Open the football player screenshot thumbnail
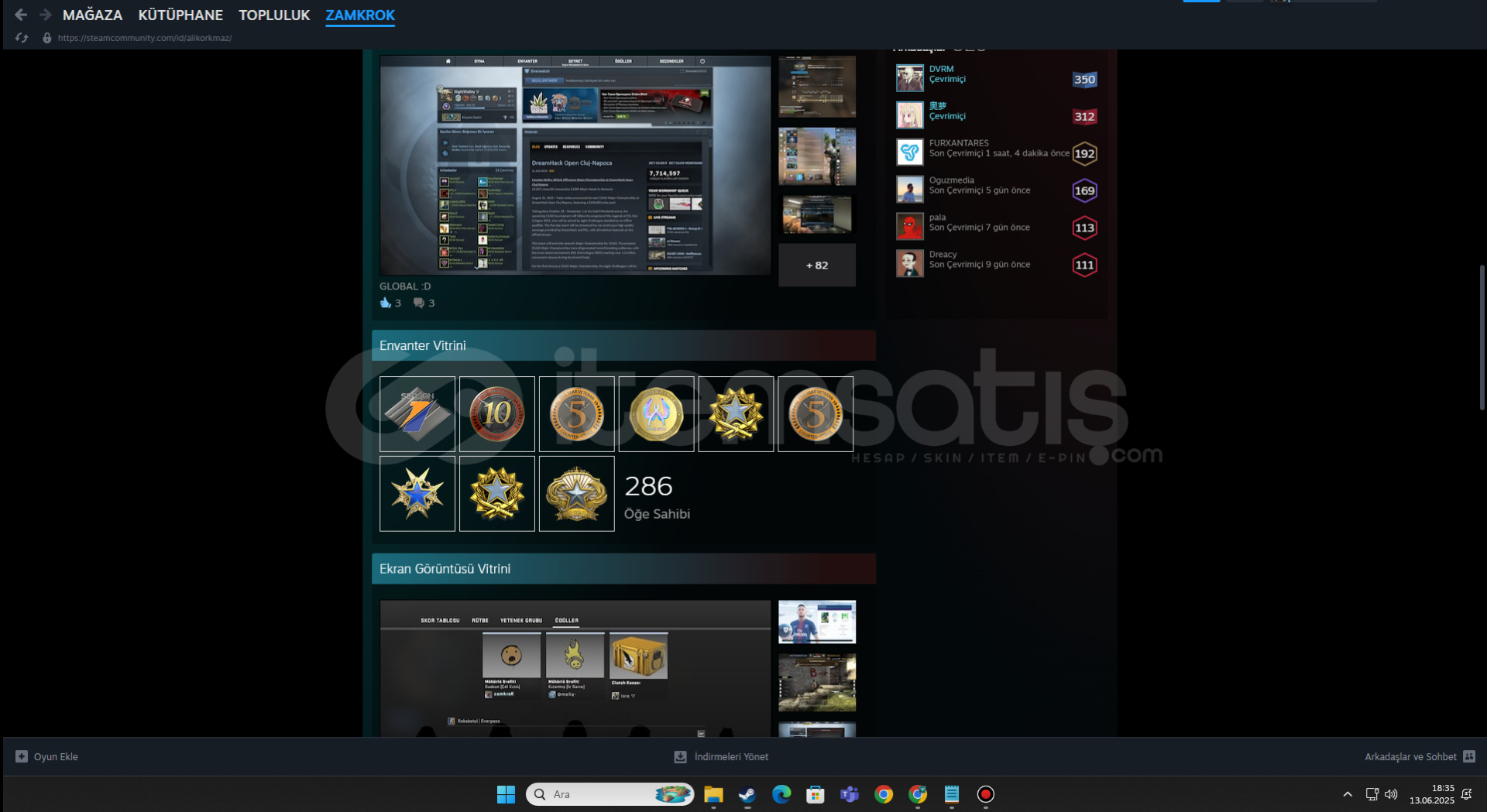 pos(817,622)
